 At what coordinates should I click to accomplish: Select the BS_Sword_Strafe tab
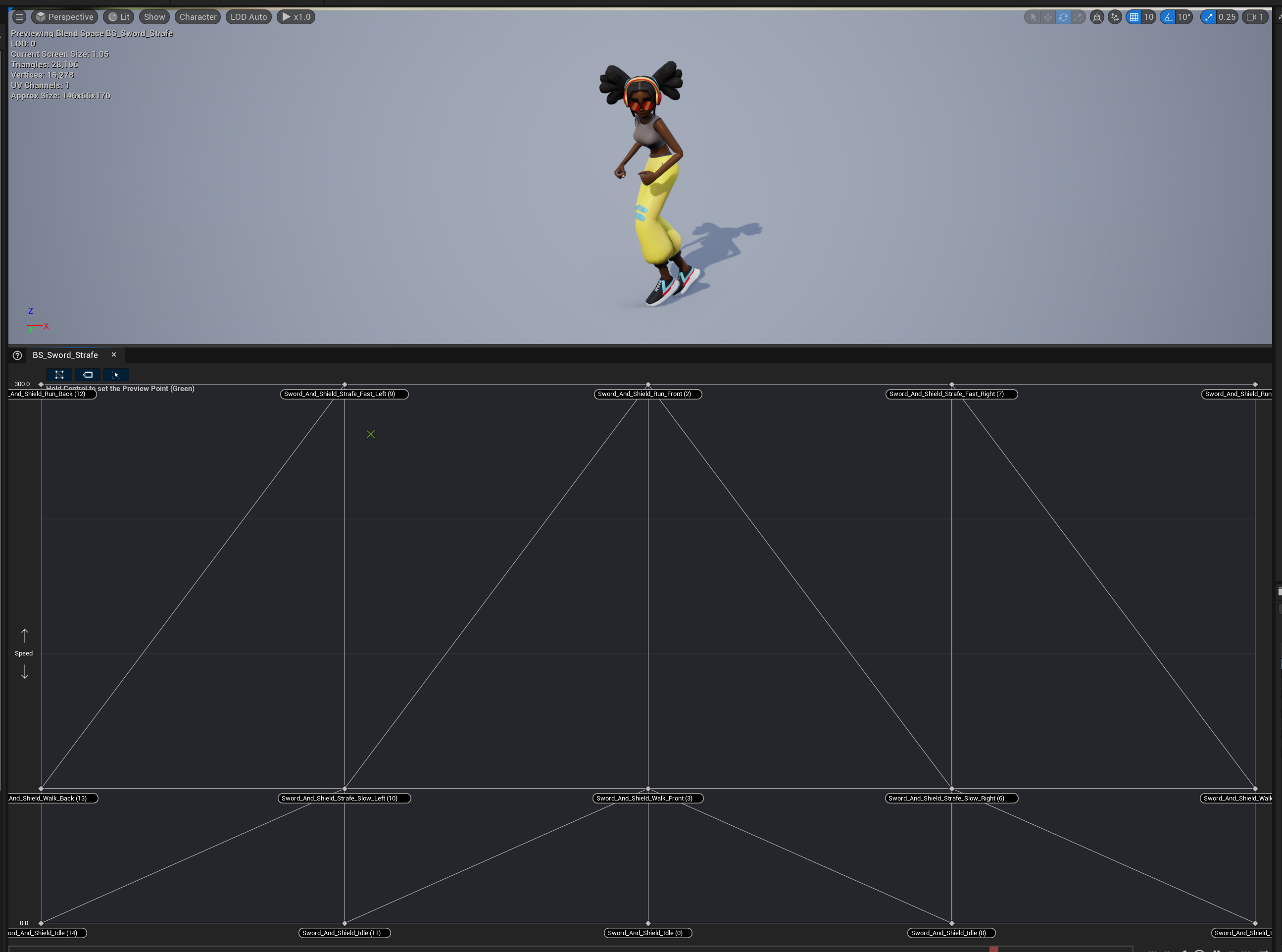pyautogui.click(x=65, y=355)
